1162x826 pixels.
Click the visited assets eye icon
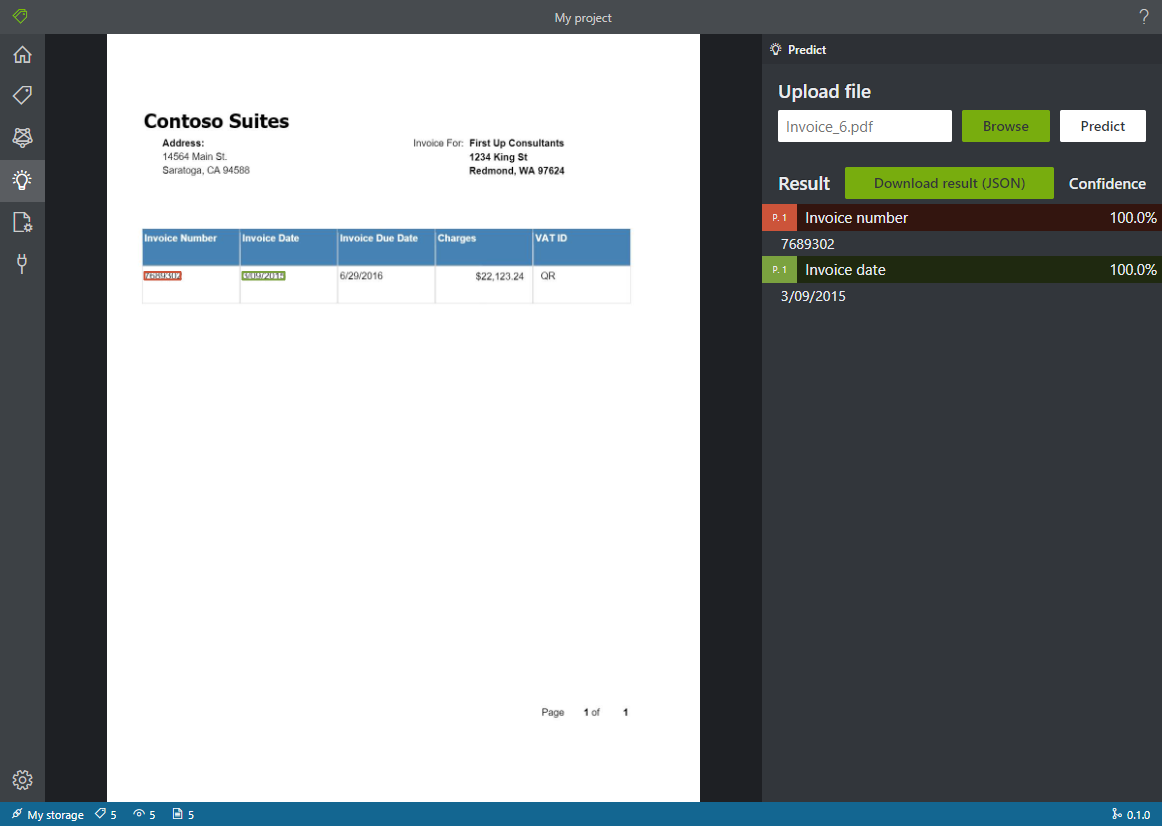(x=139, y=813)
